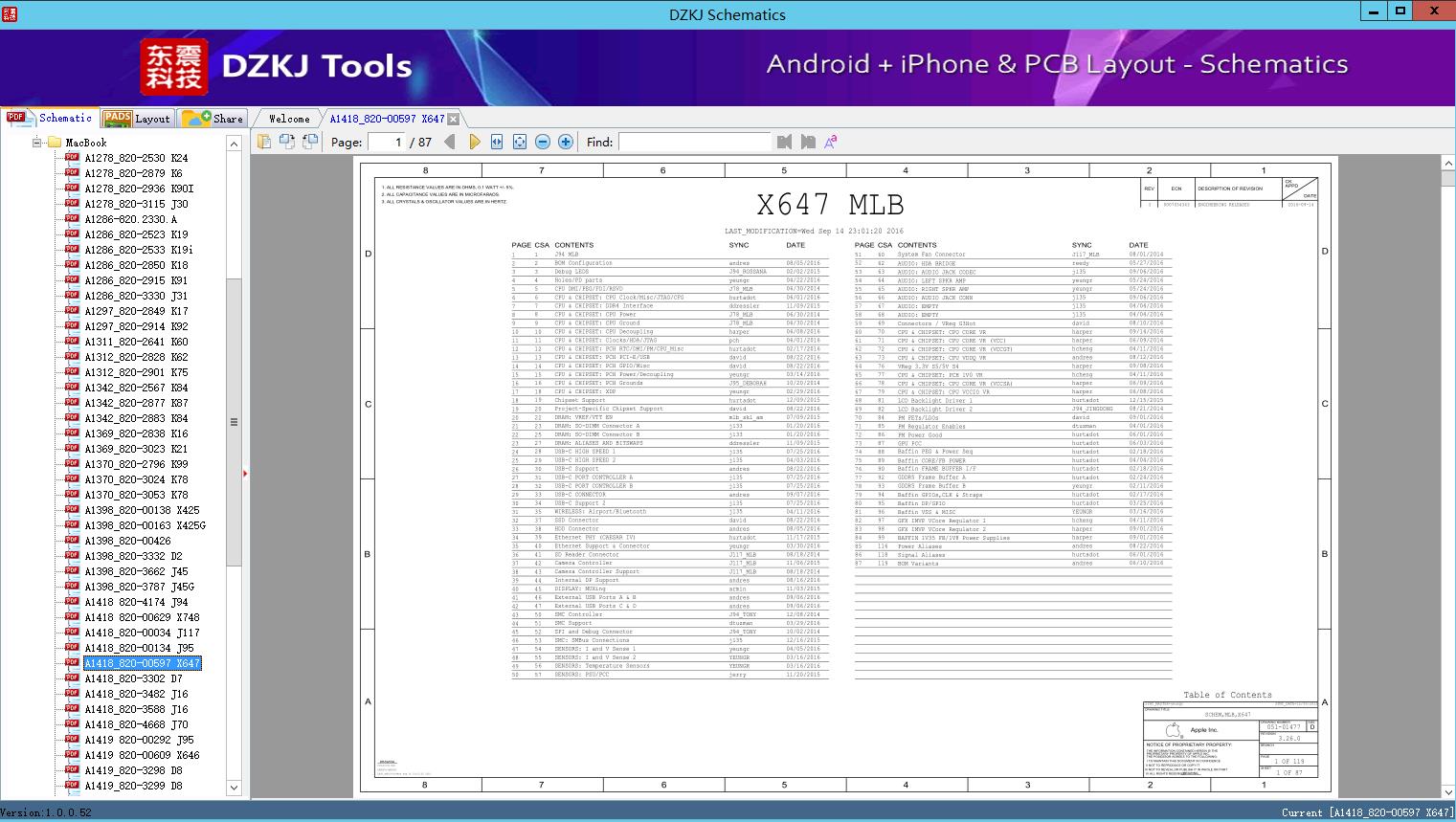Click the Find search field
The image size is (1456, 822).
pos(694,142)
